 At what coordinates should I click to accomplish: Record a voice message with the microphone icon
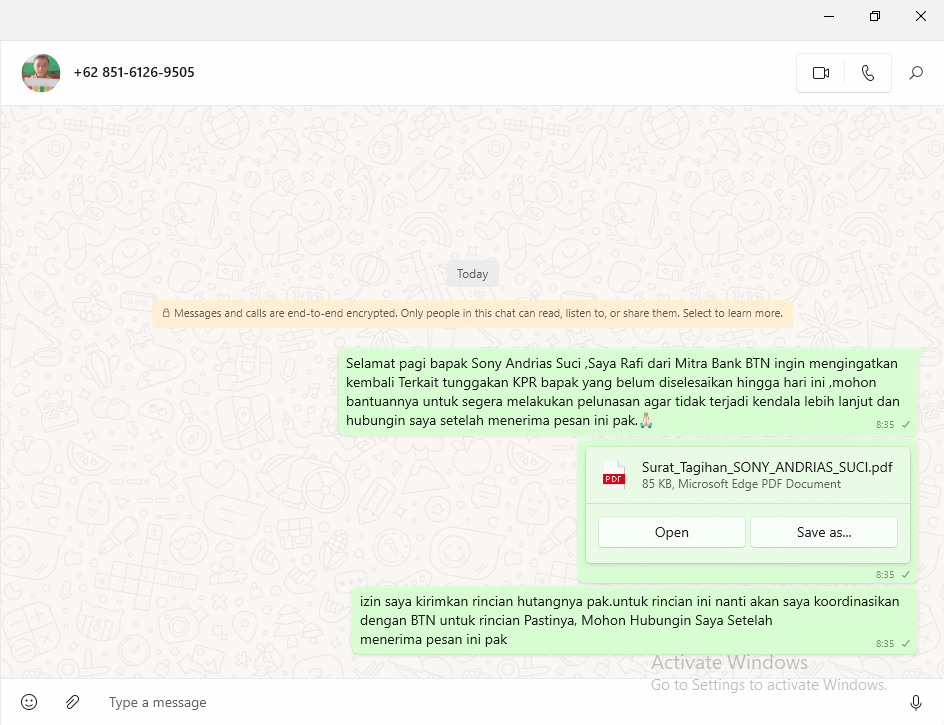tap(915, 702)
